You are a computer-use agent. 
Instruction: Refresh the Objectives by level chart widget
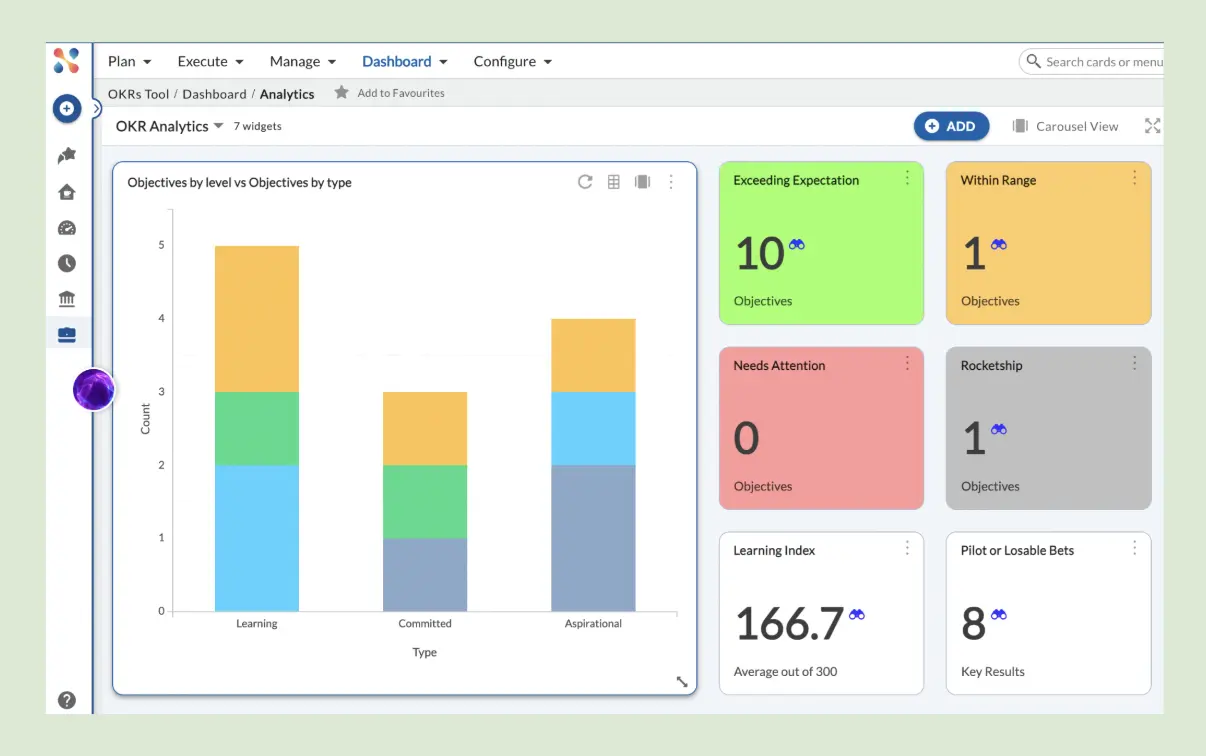point(585,182)
